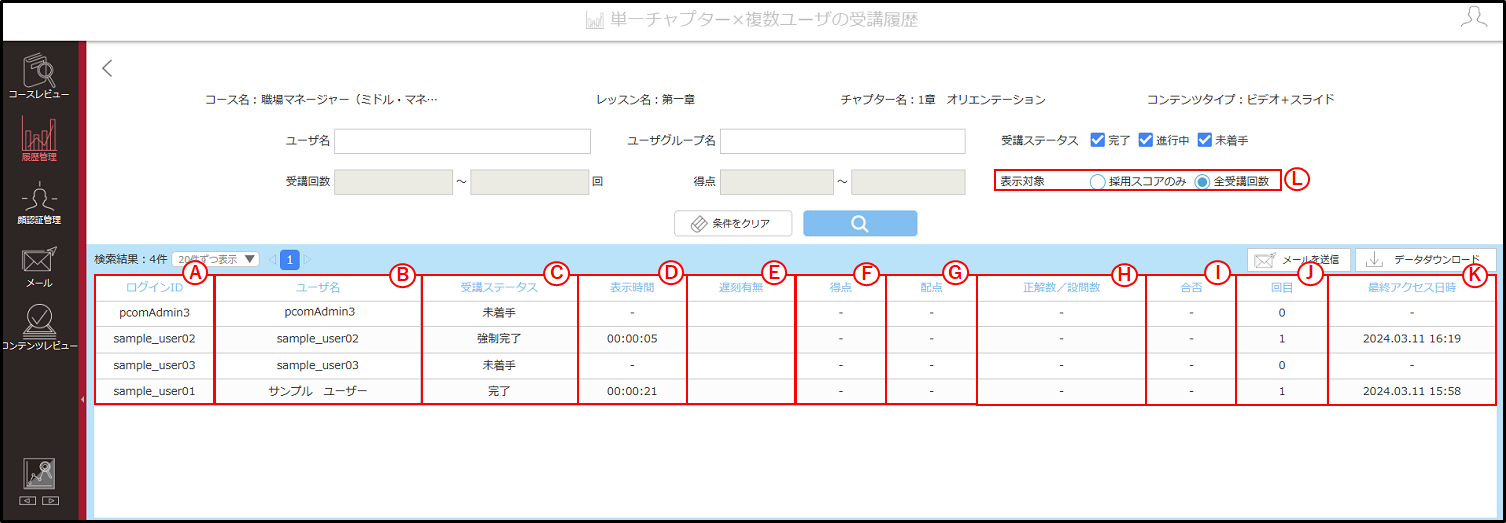1506x523 pixels.
Task: Click the chart icon in page title
Action: tap(595, 20)
